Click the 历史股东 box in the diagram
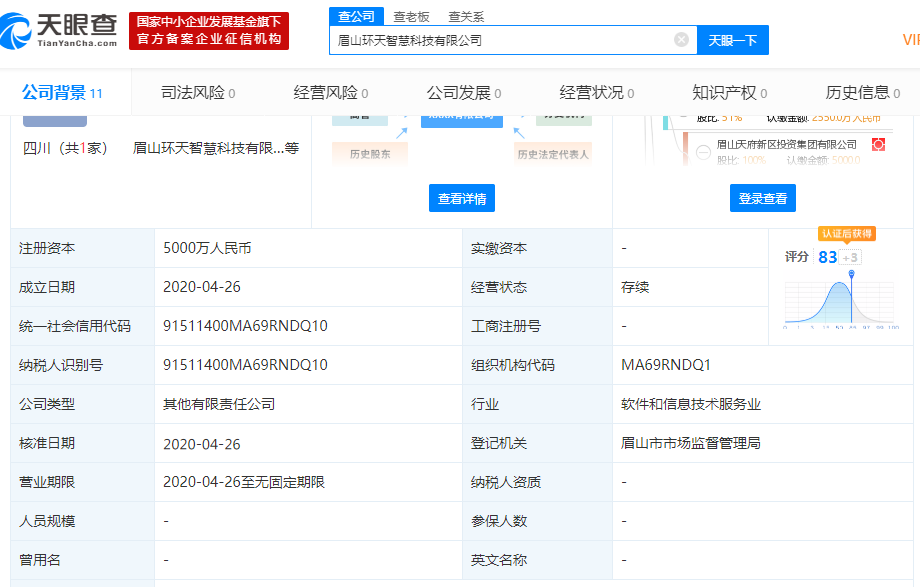 [370, 154]
